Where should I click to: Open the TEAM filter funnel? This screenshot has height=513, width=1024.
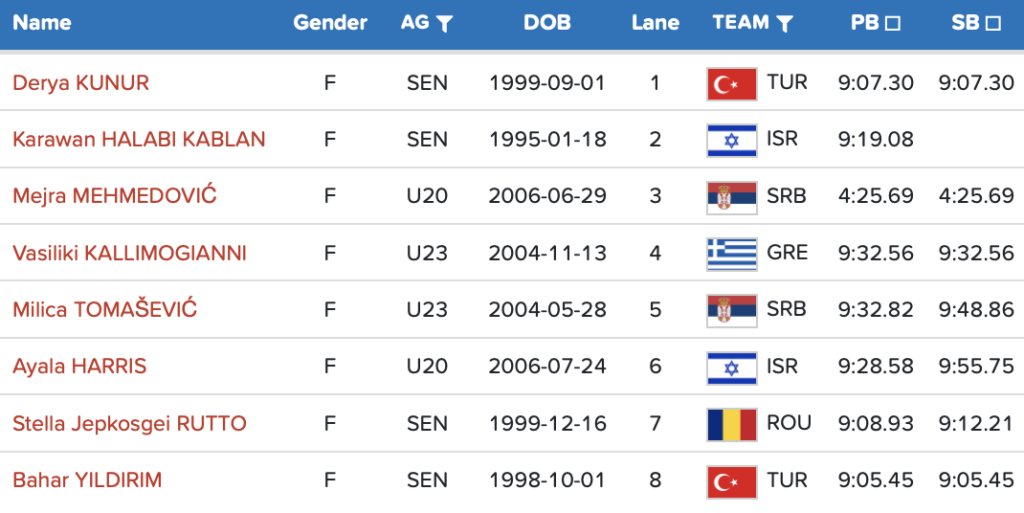(x=785, y=24)
